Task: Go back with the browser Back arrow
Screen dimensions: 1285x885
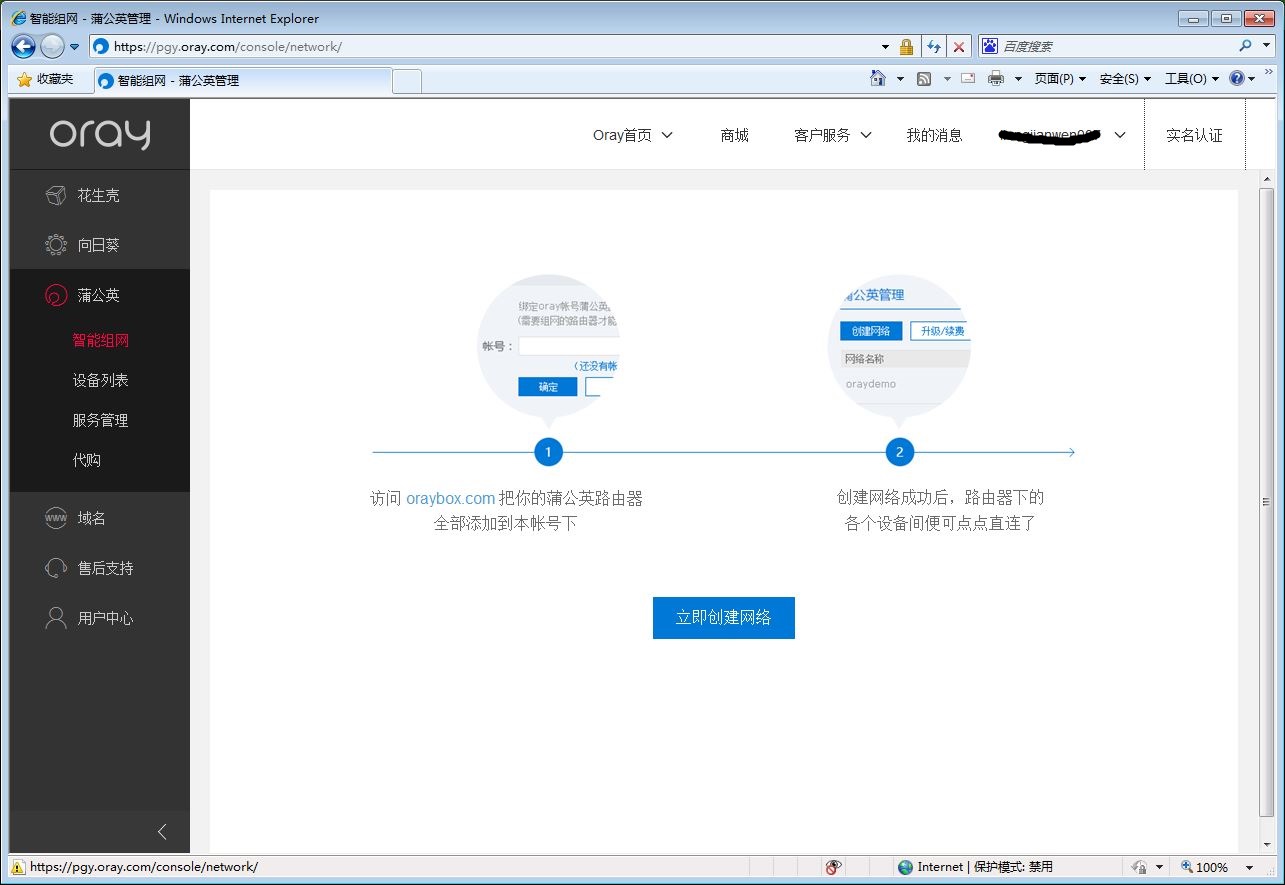Action: 24,46
